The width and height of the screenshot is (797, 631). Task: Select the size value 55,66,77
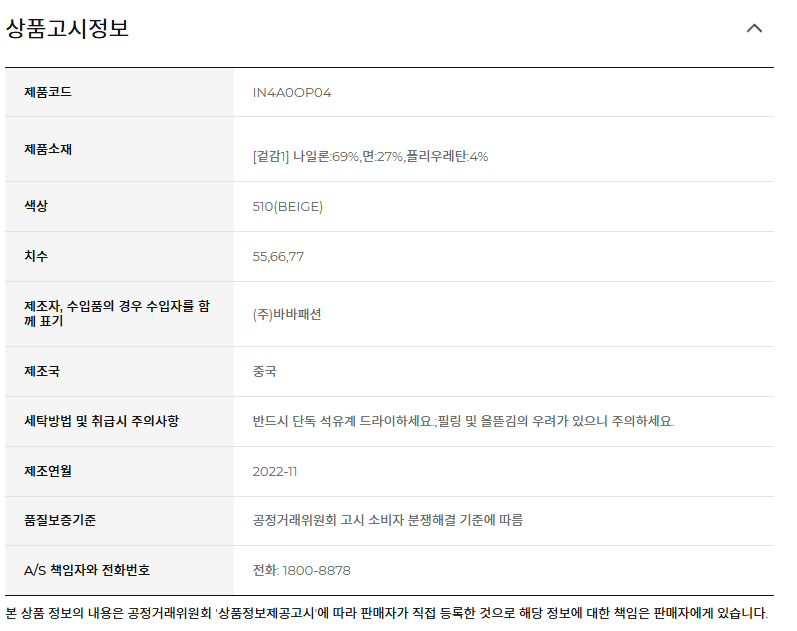(x=278, y=257)
